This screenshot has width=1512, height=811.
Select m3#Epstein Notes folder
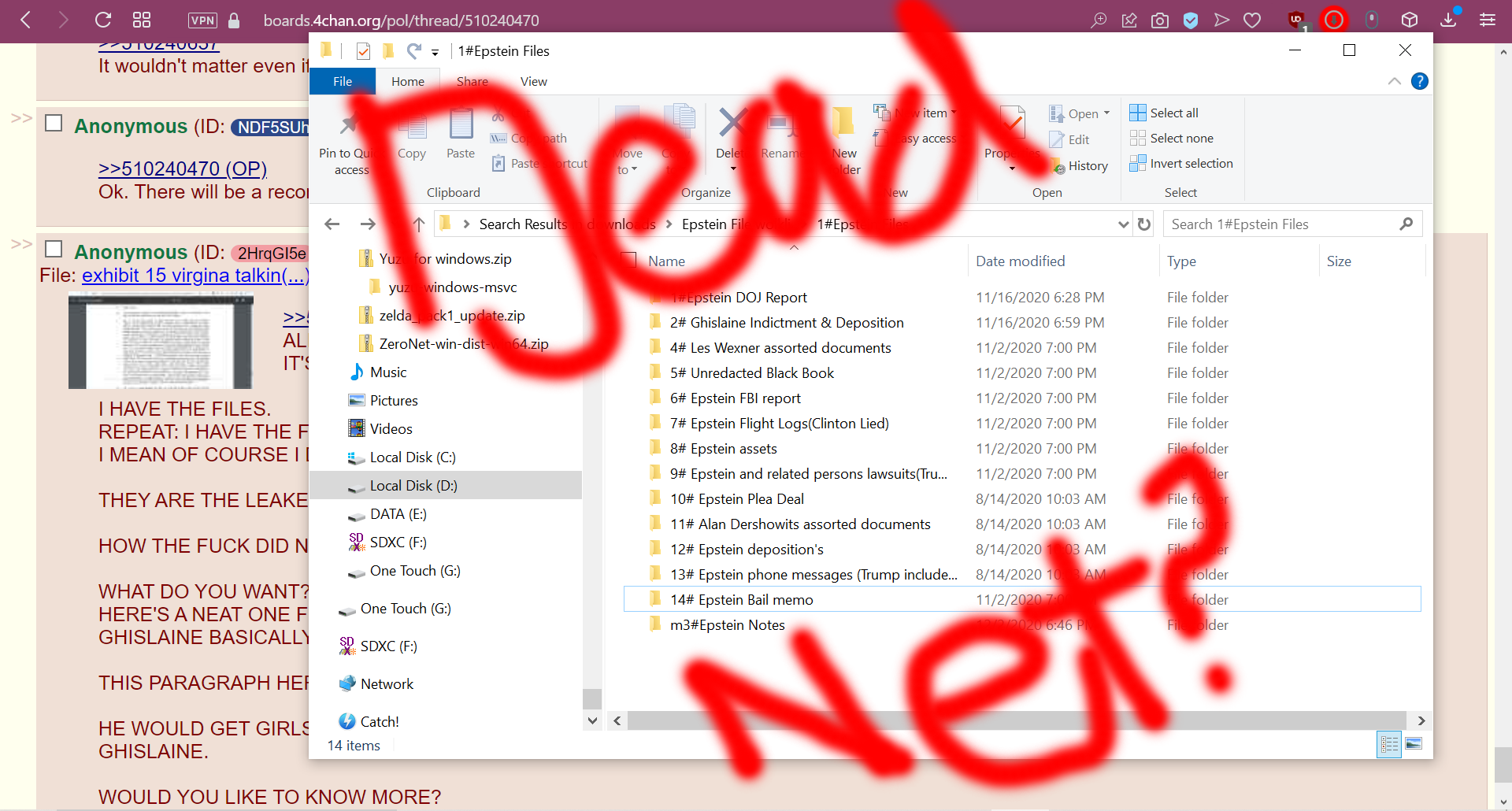(x=728, y=625)
